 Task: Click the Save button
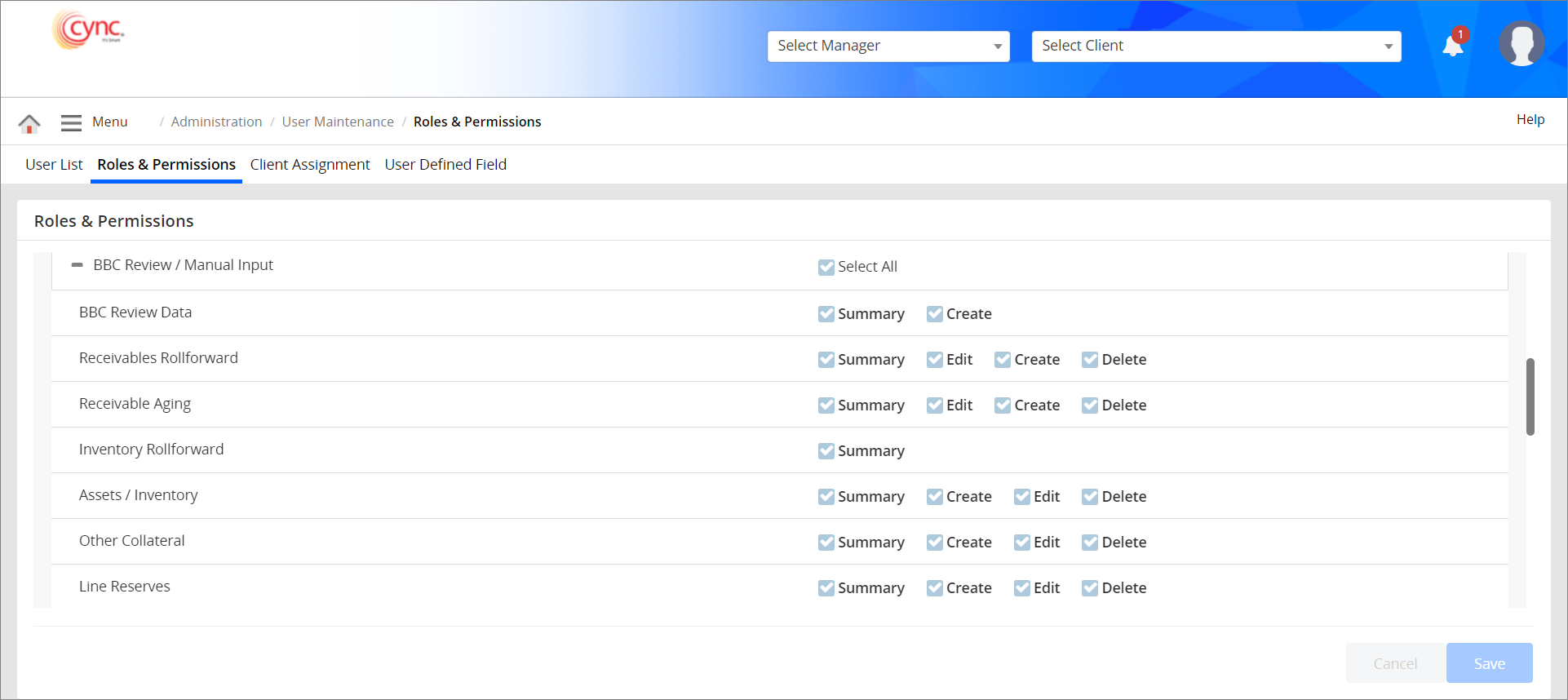(1489, 663)
